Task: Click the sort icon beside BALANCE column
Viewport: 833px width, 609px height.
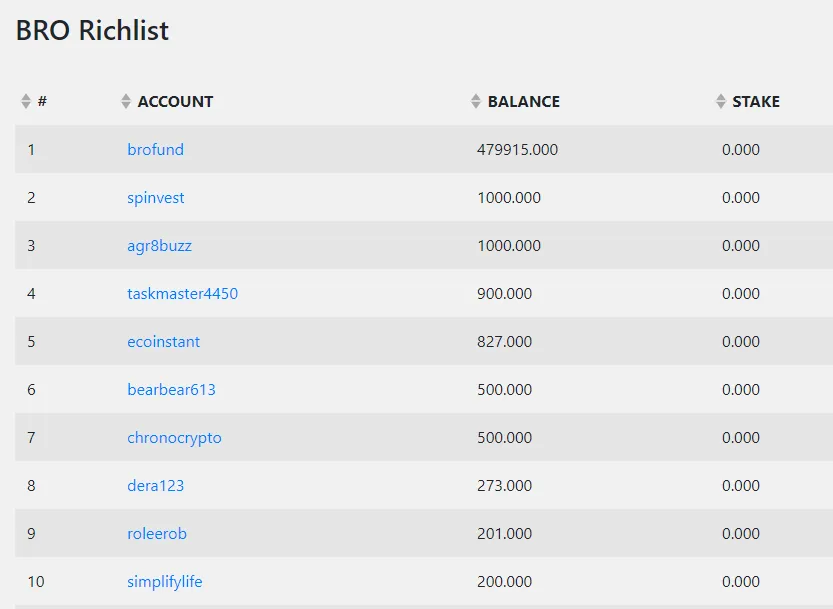Action: coord(474,100)
